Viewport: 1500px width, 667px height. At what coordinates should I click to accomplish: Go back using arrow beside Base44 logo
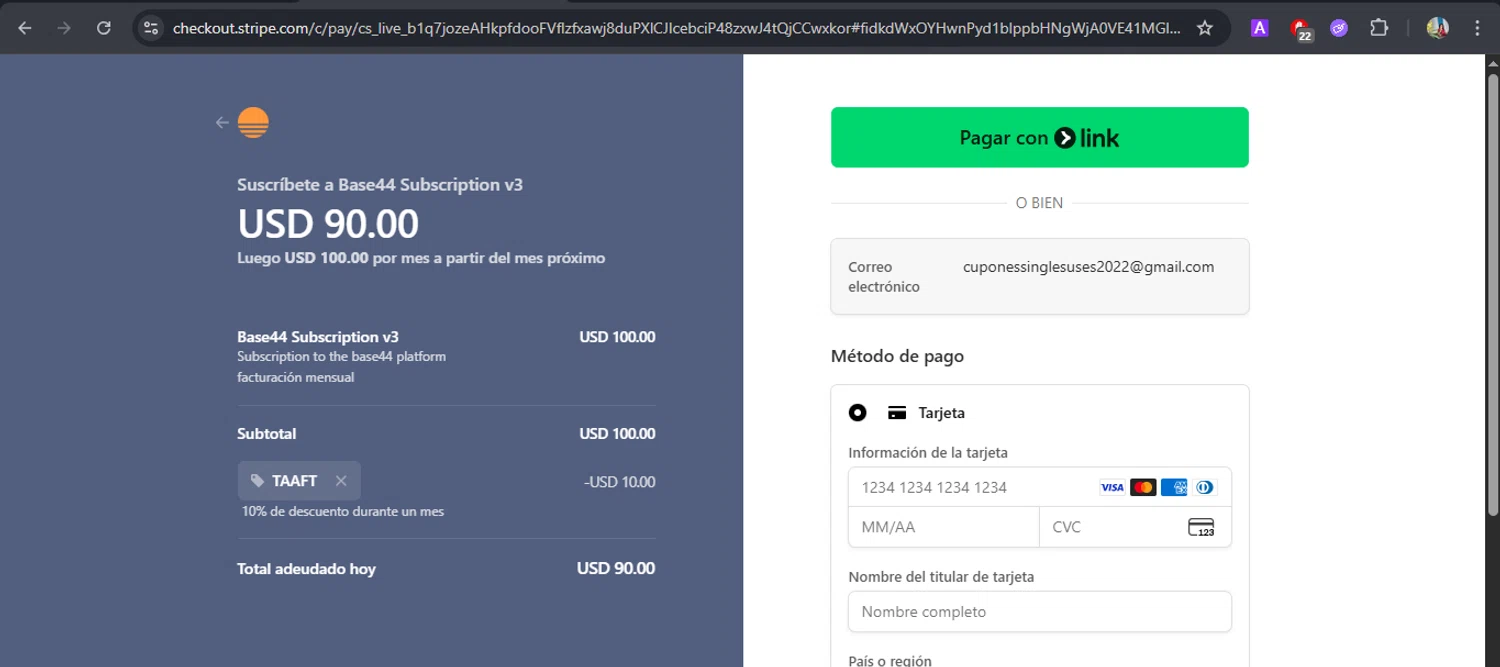coord(222,123)
